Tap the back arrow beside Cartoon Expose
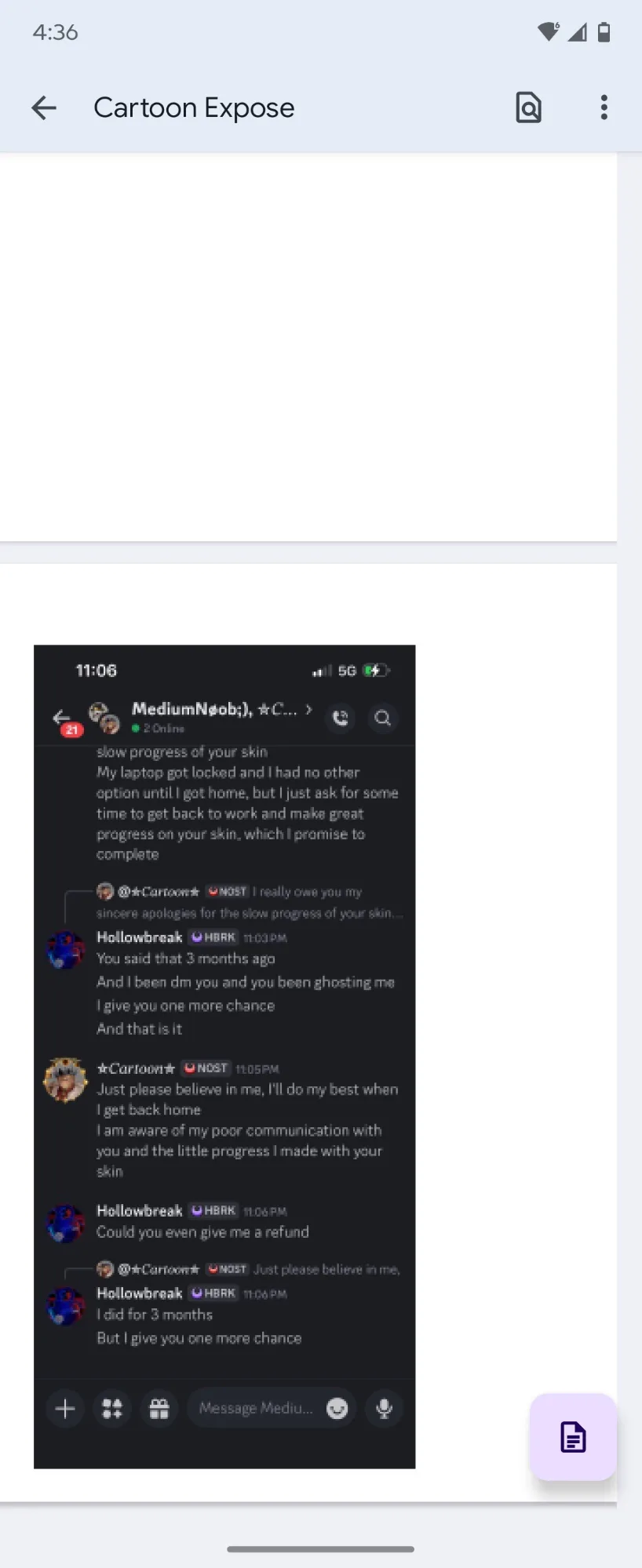 [44, 107]
